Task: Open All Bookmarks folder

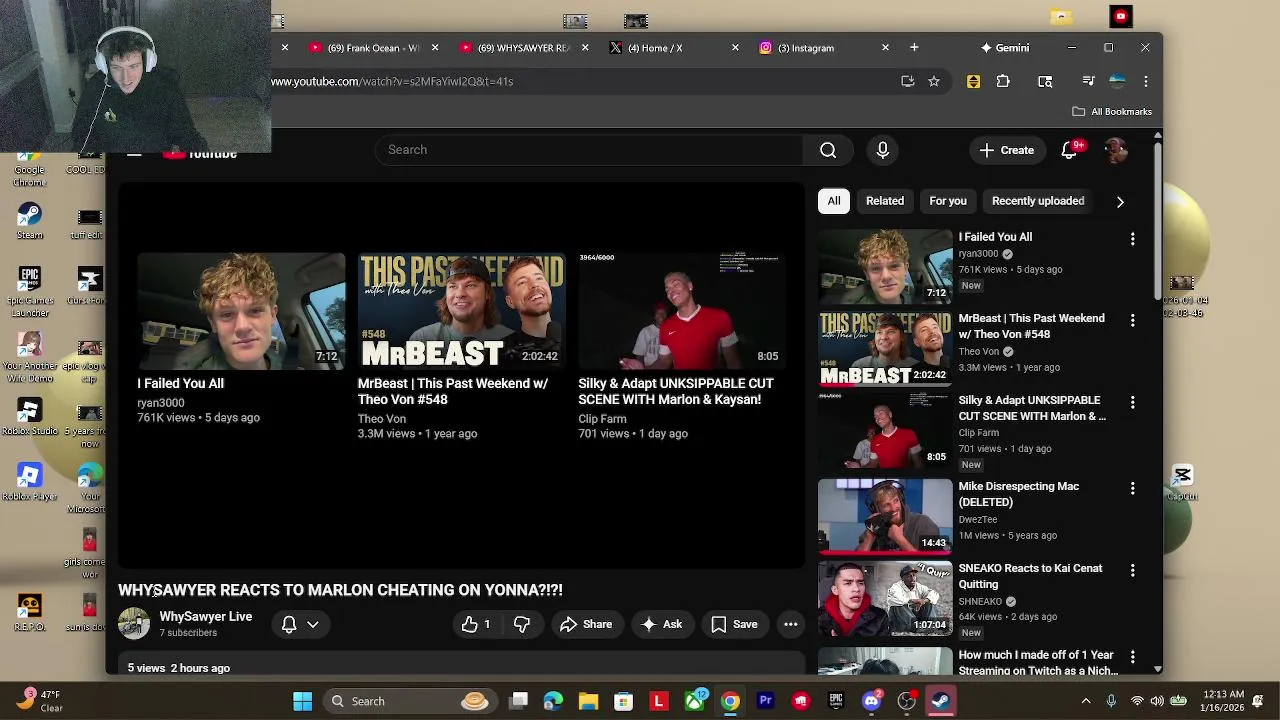Action: [1112, 111]
